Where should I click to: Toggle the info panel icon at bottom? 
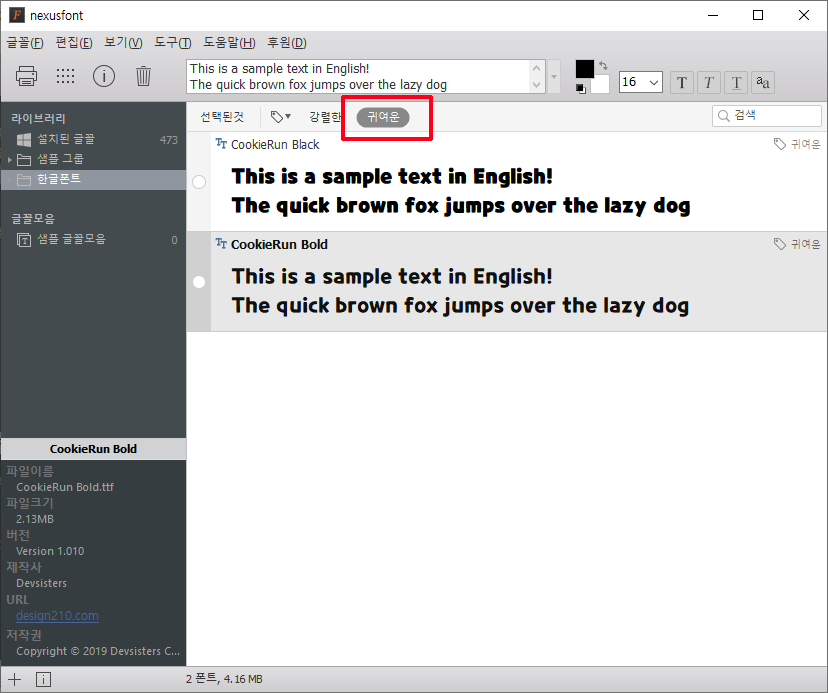click(43, 679)
